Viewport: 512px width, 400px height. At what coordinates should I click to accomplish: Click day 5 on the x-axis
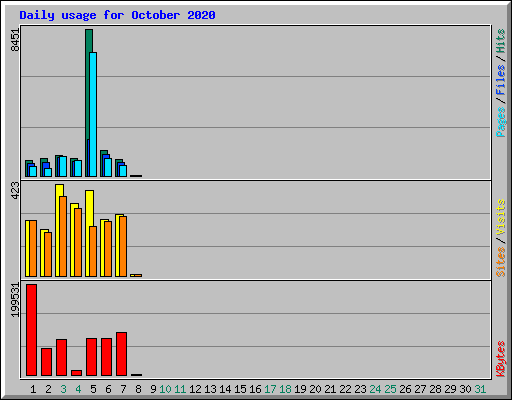(93, 389)
